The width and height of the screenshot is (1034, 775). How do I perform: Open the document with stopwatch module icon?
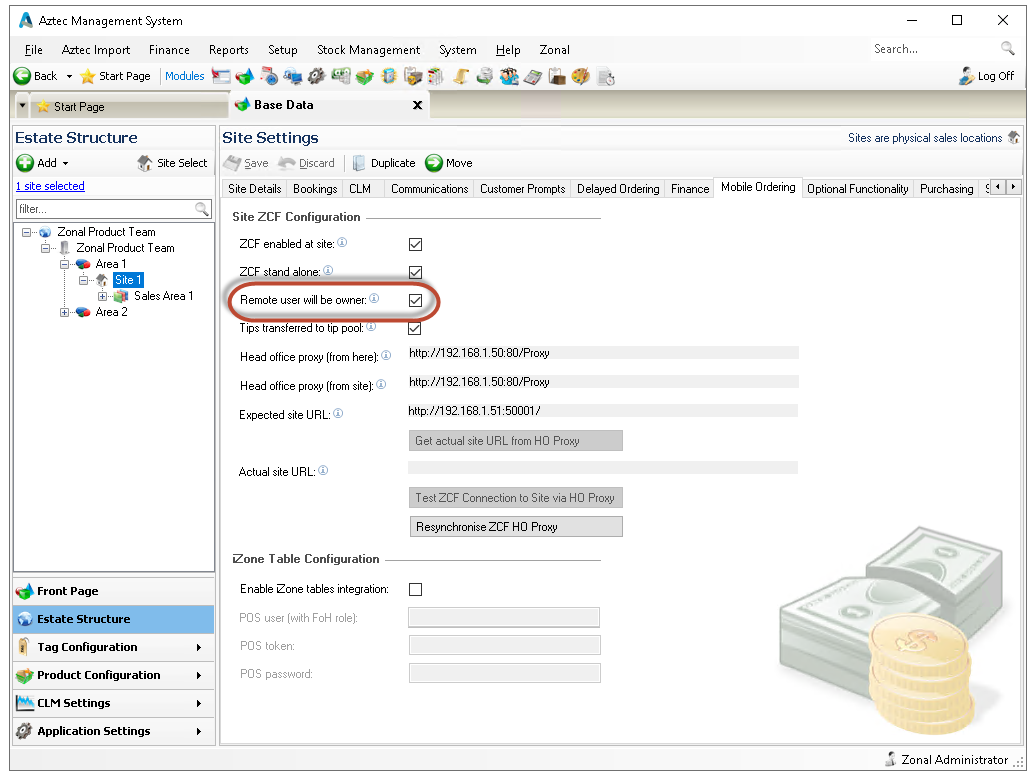click(x=605, y=77)
